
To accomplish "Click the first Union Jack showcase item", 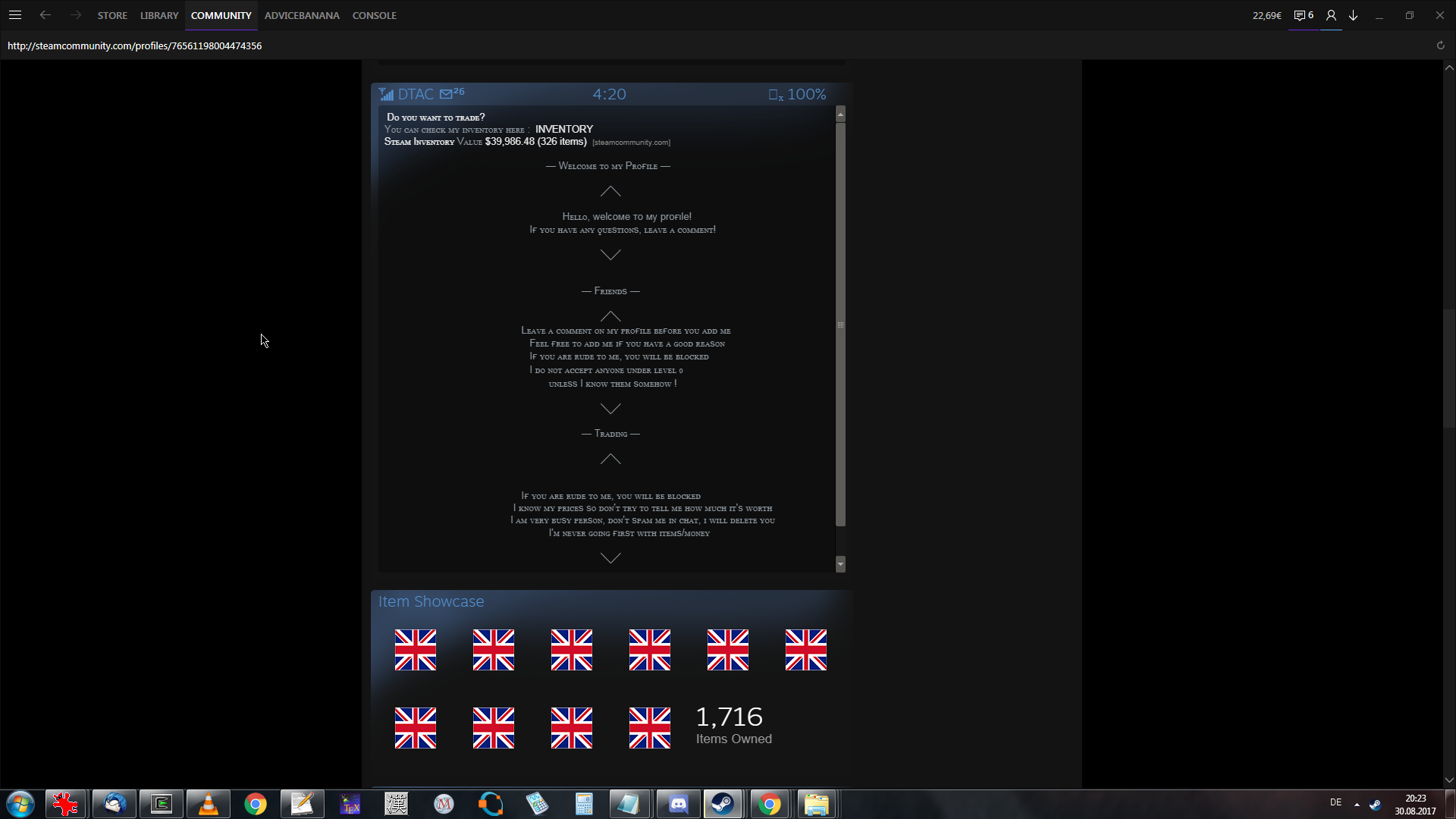I will pyautogui.click(x=416, y=650).
